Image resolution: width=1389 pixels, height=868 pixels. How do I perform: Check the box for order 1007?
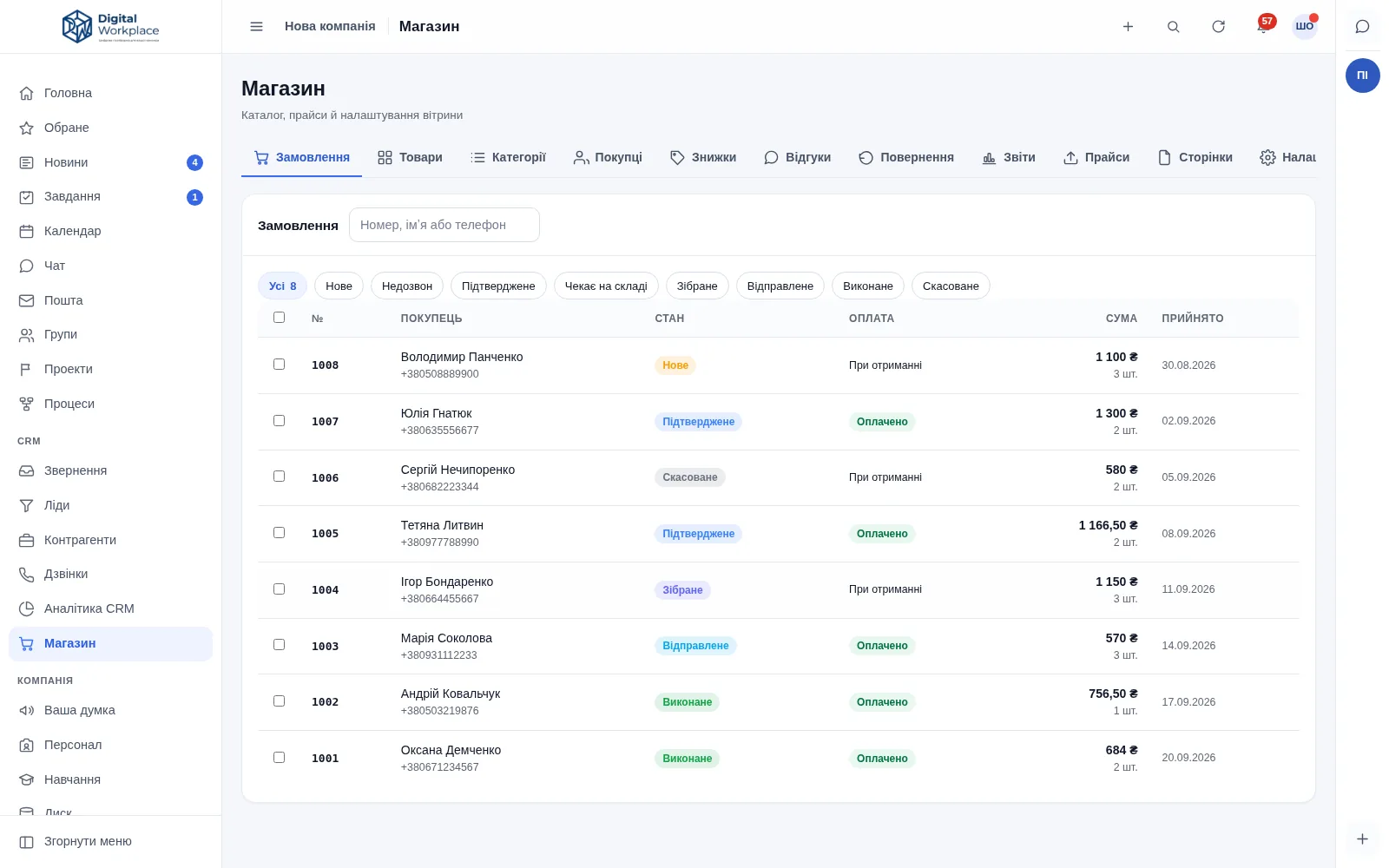coord(279,420)
